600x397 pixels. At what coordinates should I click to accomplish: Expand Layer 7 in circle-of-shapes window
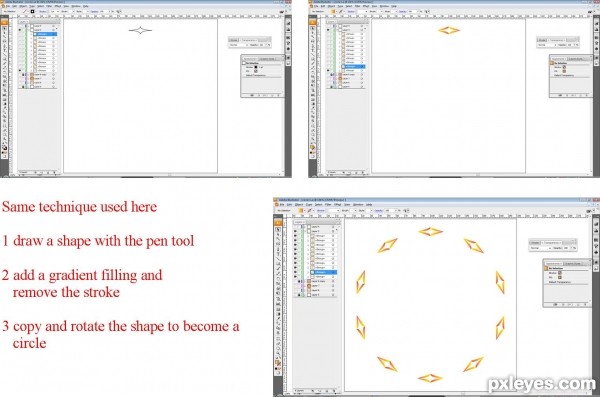[305, 286]
